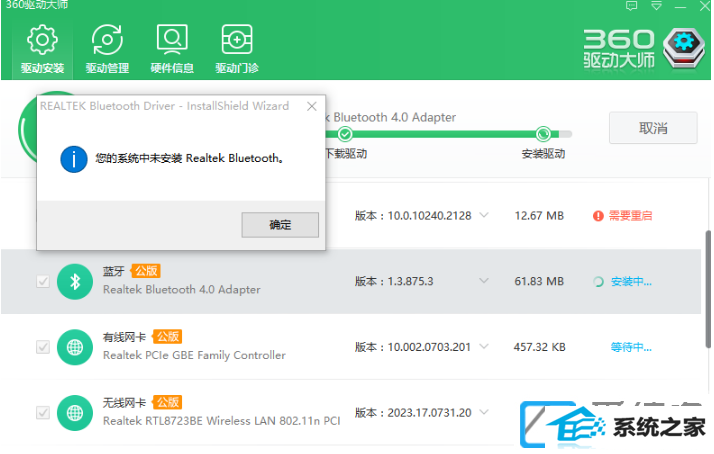714x454 pixels.
Task: Click the red warning icon beside 需要重启
Action: click(x=598, y=216)
